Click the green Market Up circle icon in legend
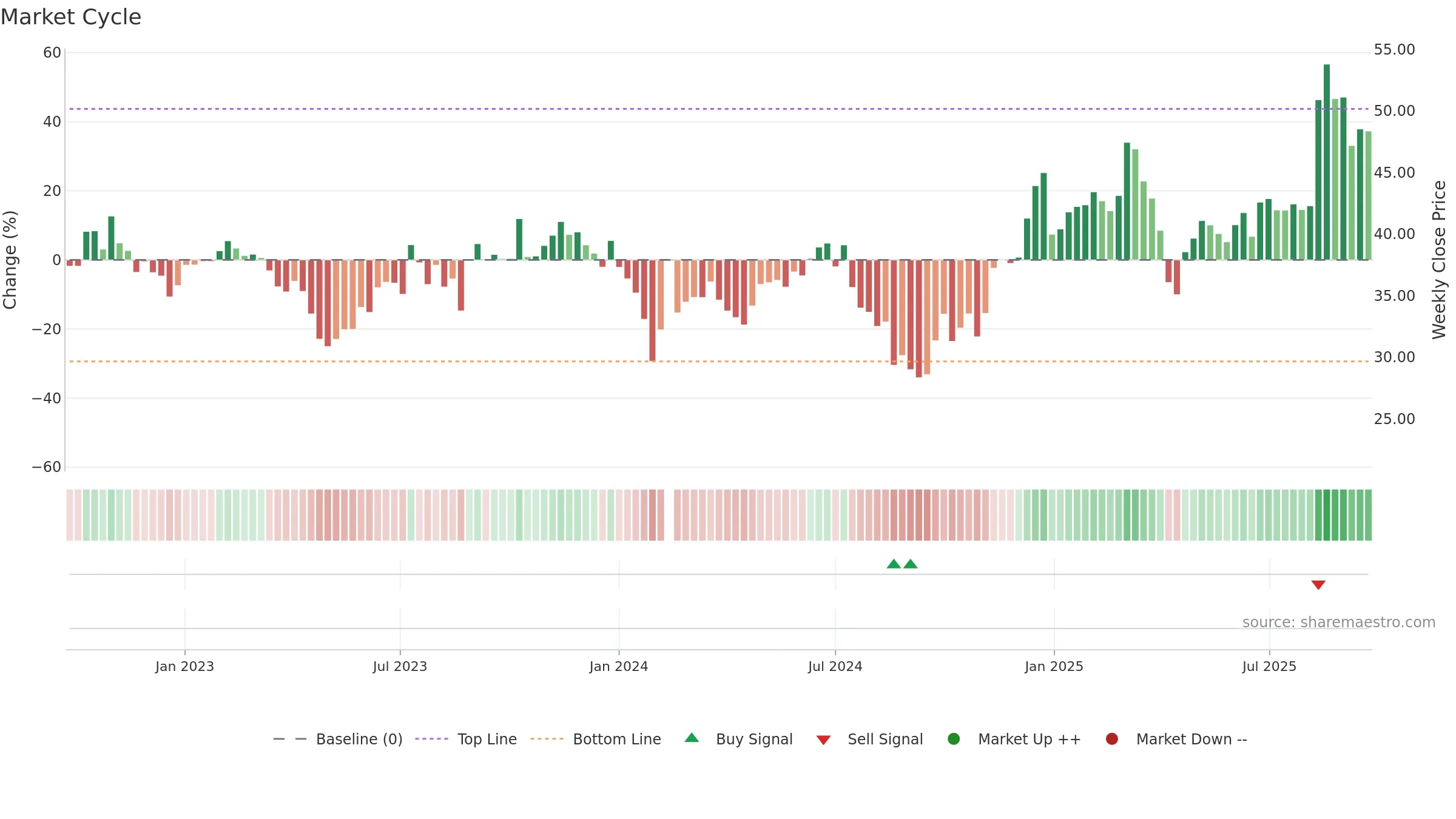Image resolution: width=1456 pixels, height=819 pixels. 954,739
